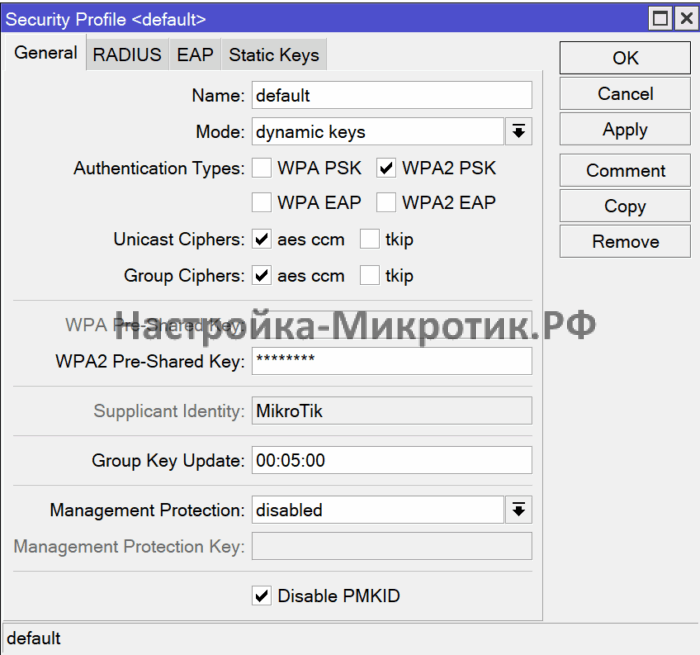Click the WPA2 Pre-Shared Key field
The width and height of the screenshot is (700, 655).
click(x=391, y=361)
